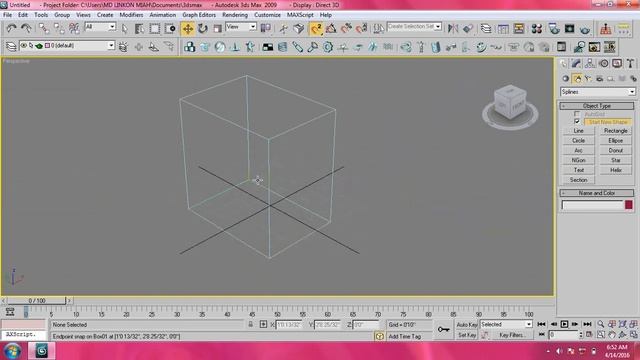Image resolution: width=640 pixels, height=360 pixels.
Task: Activate the Select and Rotate tool
Action: click(203, 29)
